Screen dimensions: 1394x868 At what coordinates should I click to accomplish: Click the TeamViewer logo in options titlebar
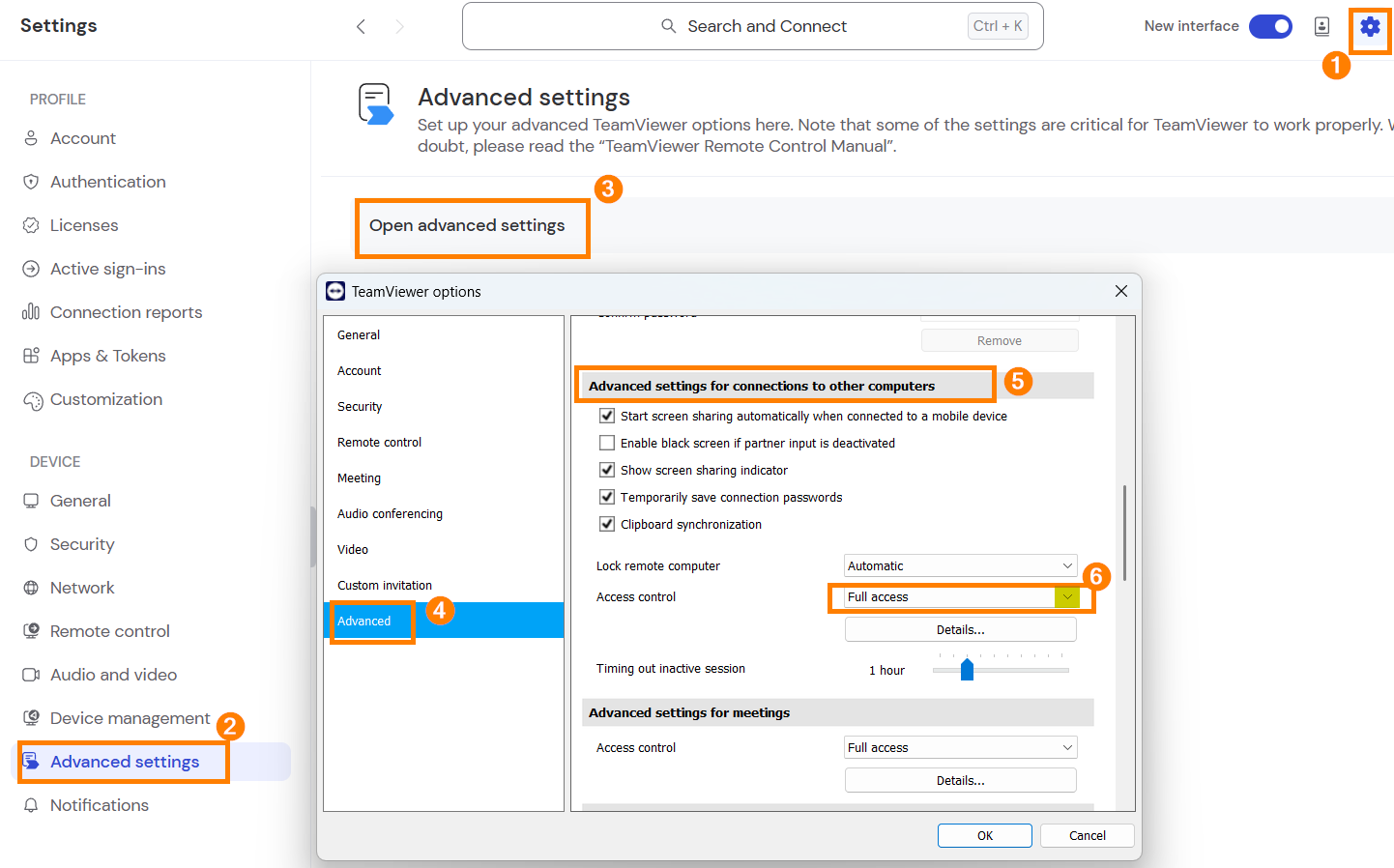click(335, 291)
